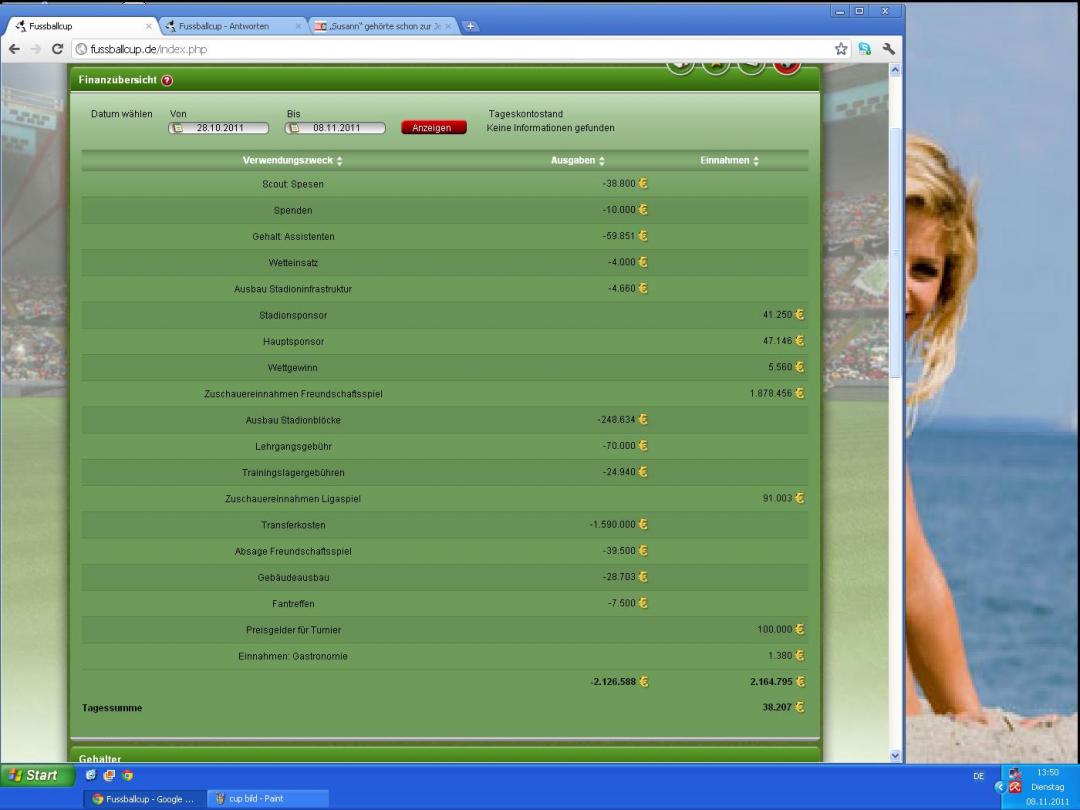Switch to Fussballcup - Antworten tab

[x=223, y=26]
